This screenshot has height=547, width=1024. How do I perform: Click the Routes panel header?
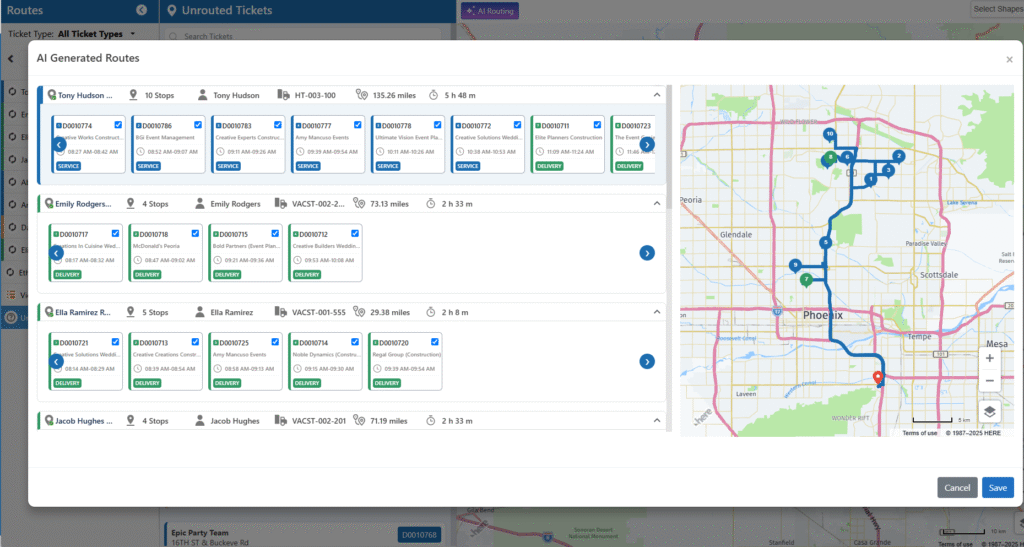tap(25, 10)
